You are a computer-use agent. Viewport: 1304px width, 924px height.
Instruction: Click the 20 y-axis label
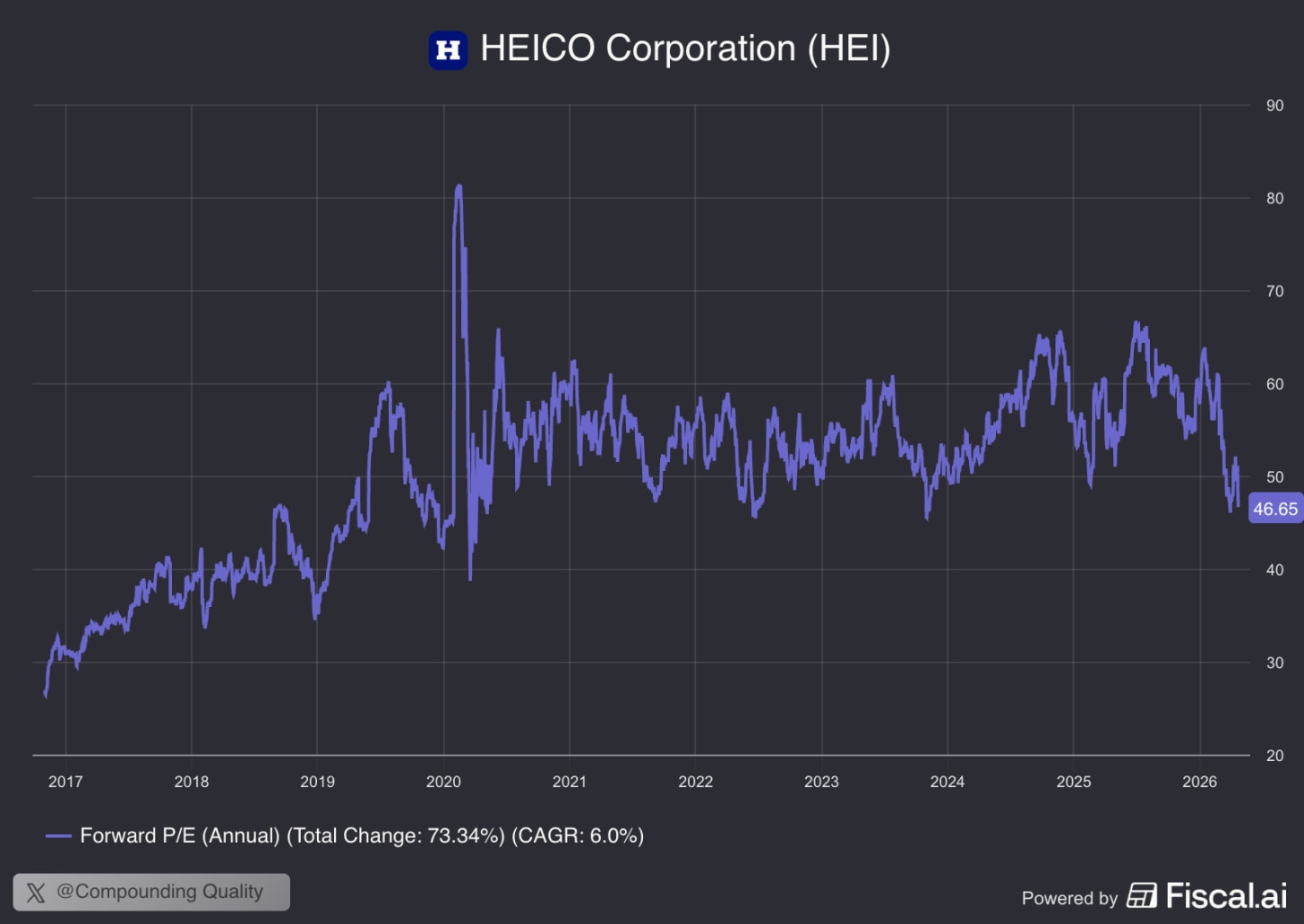(1274, 756)
